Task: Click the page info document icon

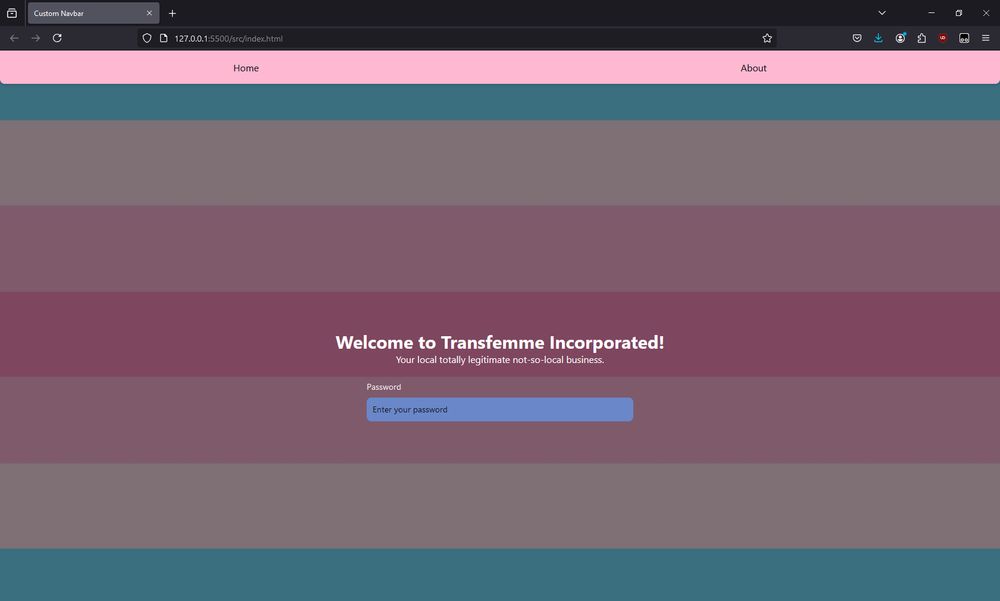Action: click(163, 38)
